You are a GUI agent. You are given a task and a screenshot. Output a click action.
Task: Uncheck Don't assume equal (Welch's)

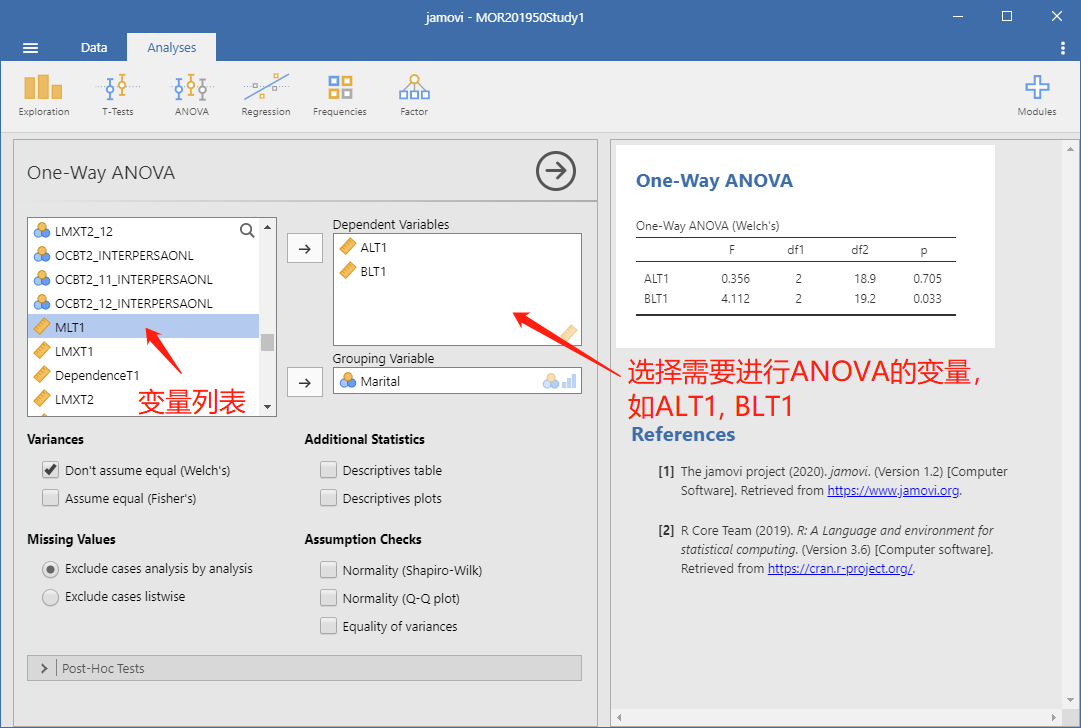50,470
